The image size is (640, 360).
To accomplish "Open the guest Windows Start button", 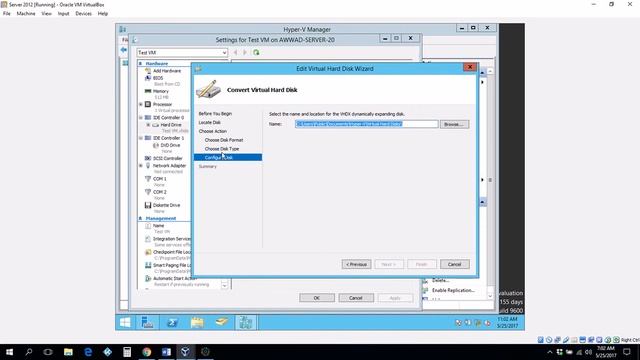I will click(x=125, y=322).
